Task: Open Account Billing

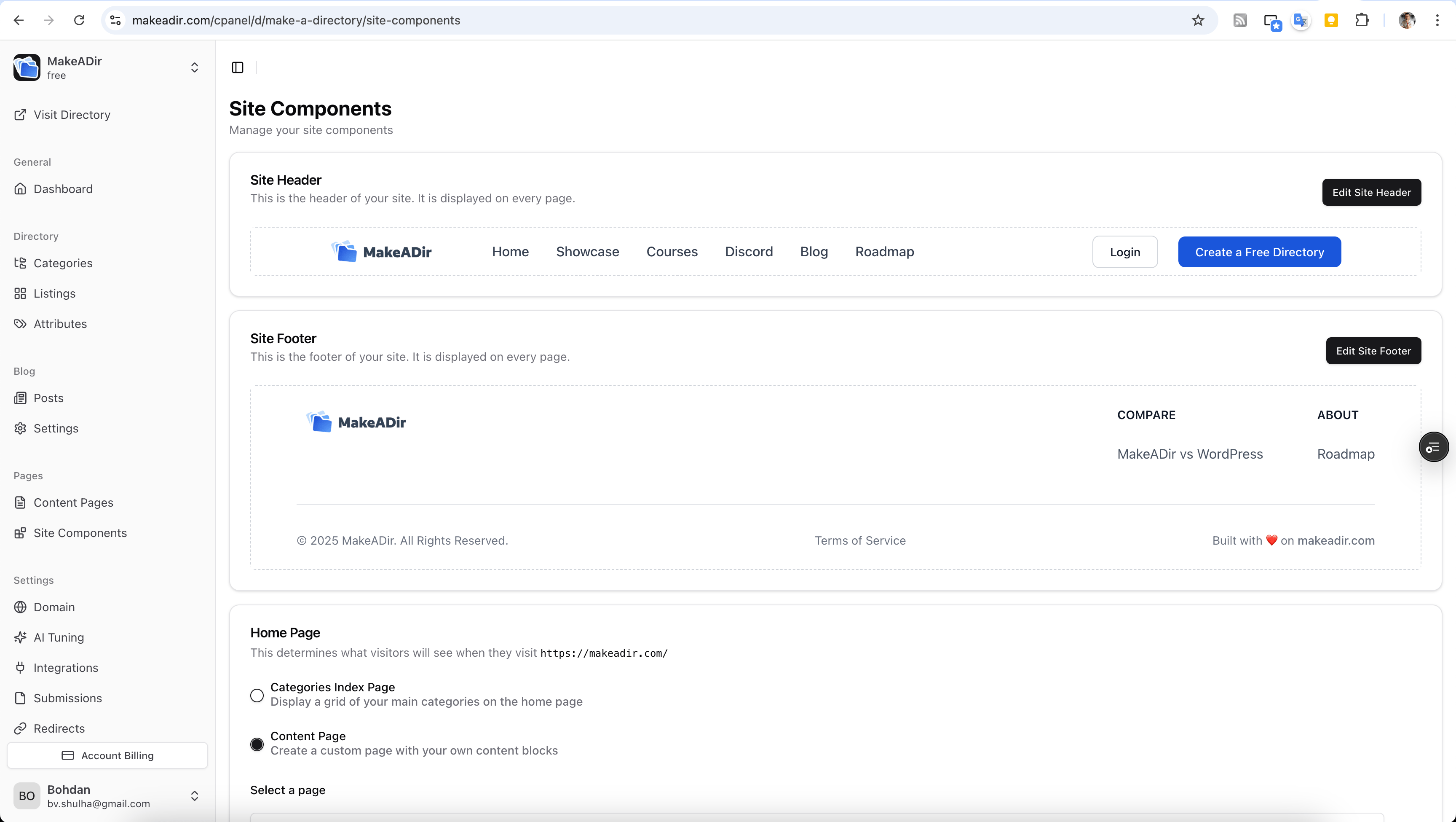Action: click(x=107, y=755)
